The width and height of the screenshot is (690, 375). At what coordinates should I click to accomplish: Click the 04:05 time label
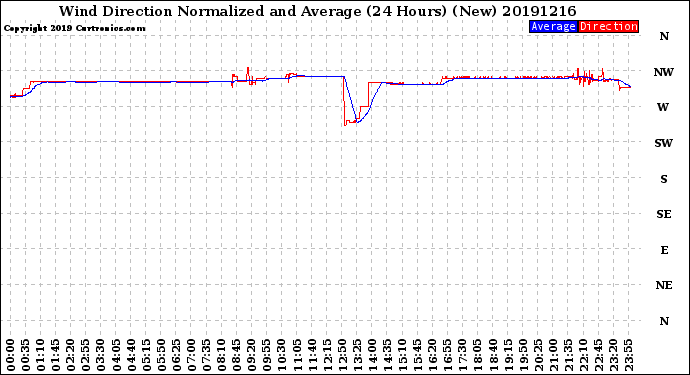[116, 355]
